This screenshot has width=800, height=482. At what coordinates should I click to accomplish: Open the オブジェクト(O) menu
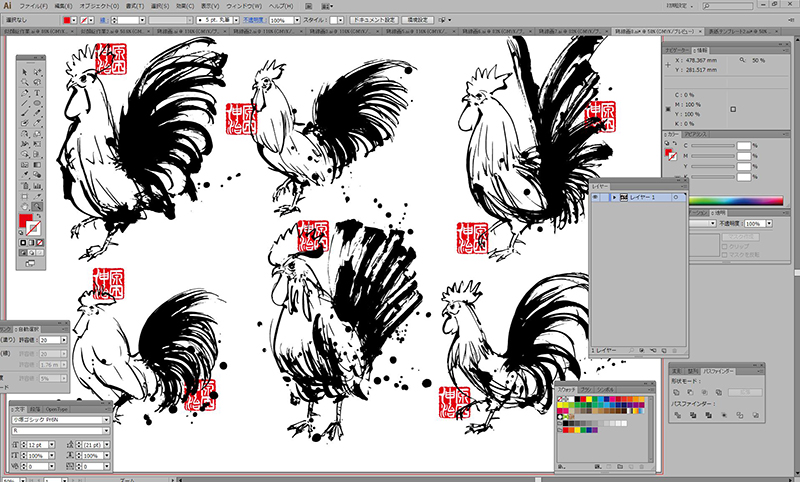point(99,6)
